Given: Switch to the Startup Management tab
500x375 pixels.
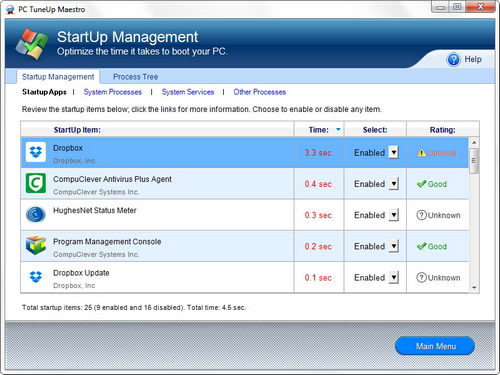Looking at the screenshot, I should (58, 77).
